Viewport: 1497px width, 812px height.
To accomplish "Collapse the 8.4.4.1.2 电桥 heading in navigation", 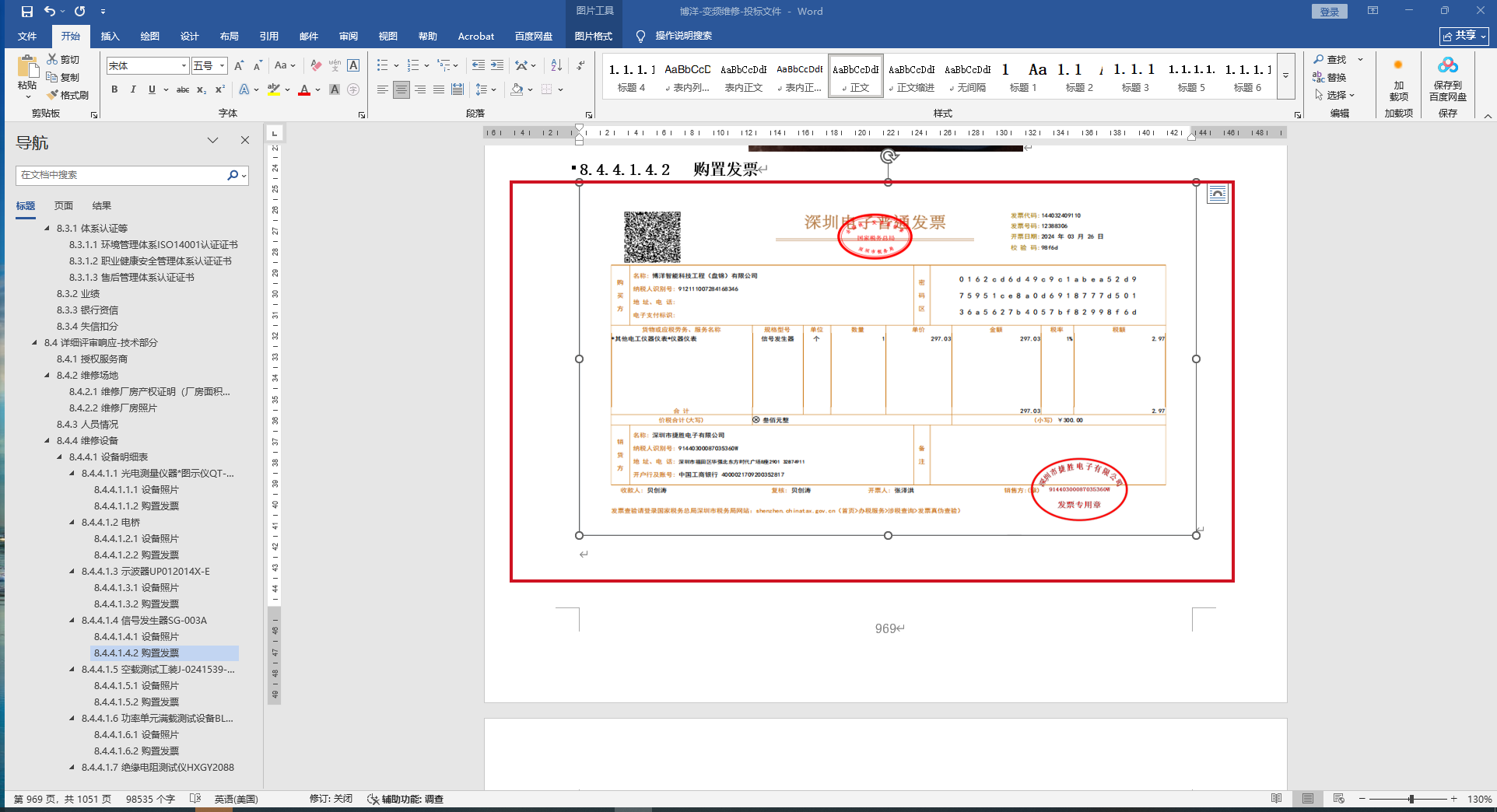I will pyautogui.click(x=72, y=523).
